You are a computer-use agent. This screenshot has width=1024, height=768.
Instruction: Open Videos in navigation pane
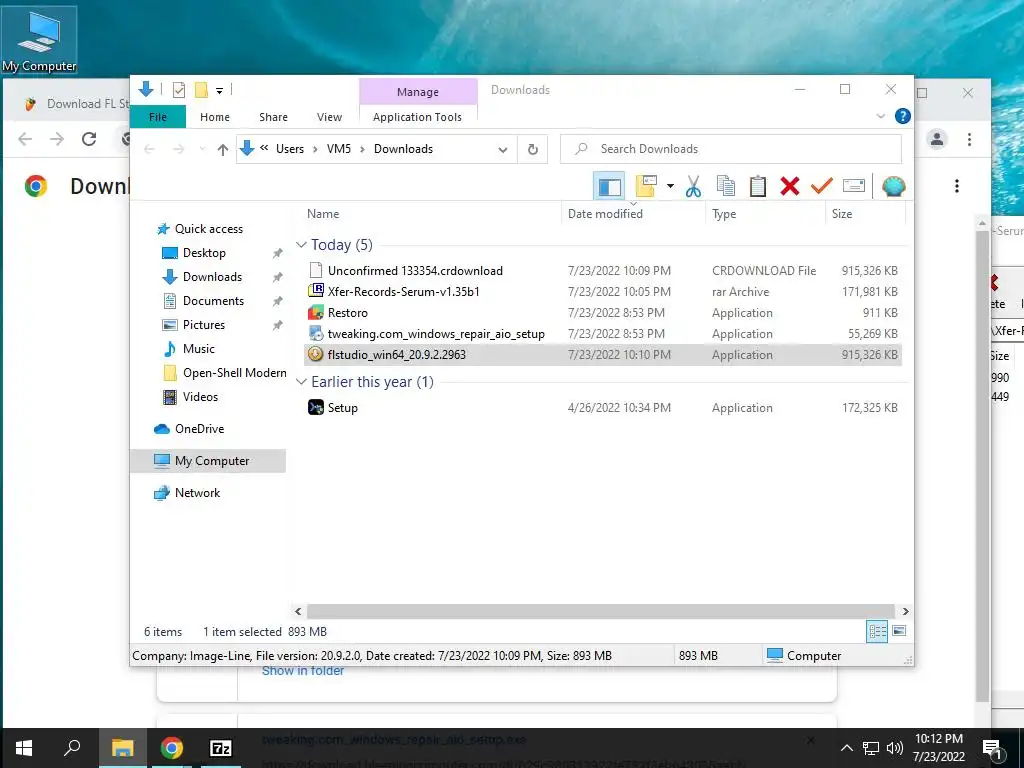click(200, 397)
